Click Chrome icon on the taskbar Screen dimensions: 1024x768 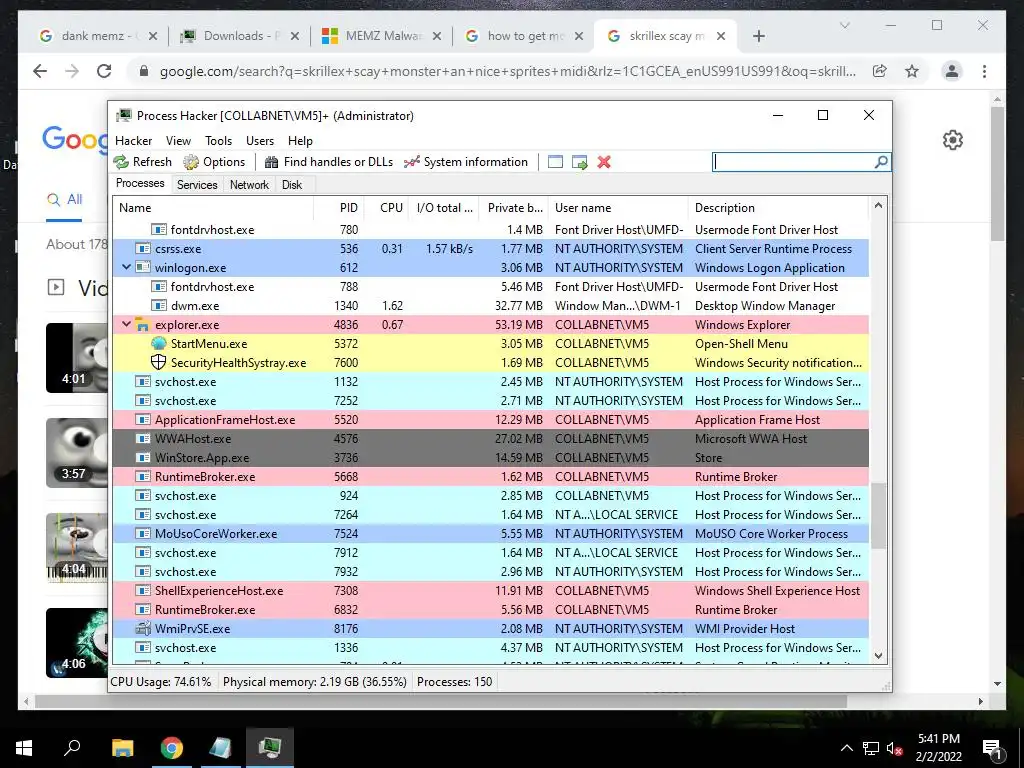[172, 747]
